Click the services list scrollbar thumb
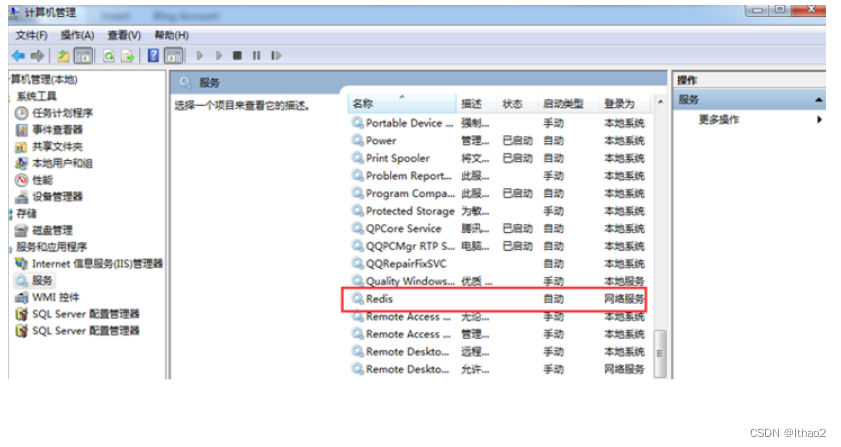The image size is (841, 447). click(x=660, y=354)
